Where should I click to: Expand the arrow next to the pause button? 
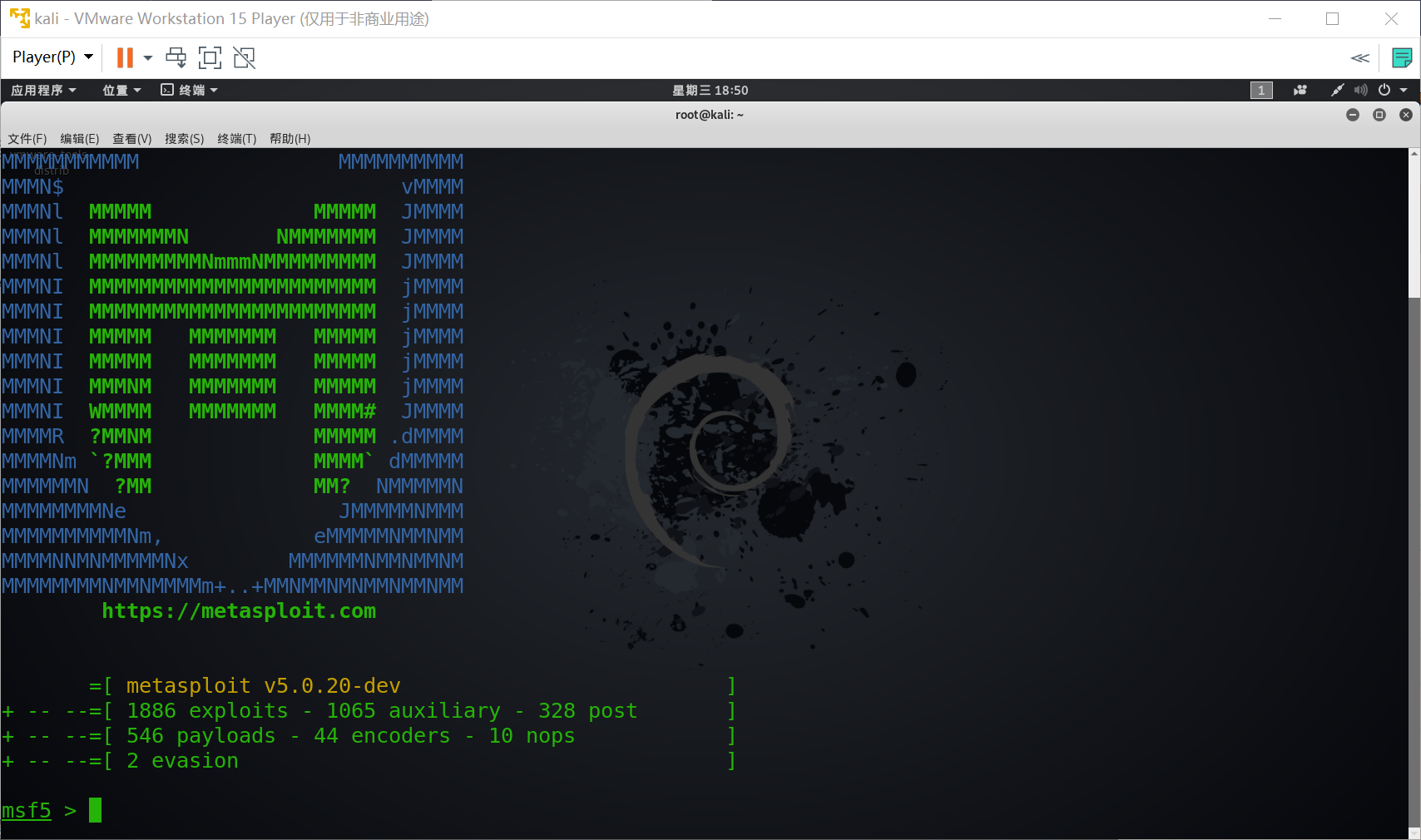(147, 57)
